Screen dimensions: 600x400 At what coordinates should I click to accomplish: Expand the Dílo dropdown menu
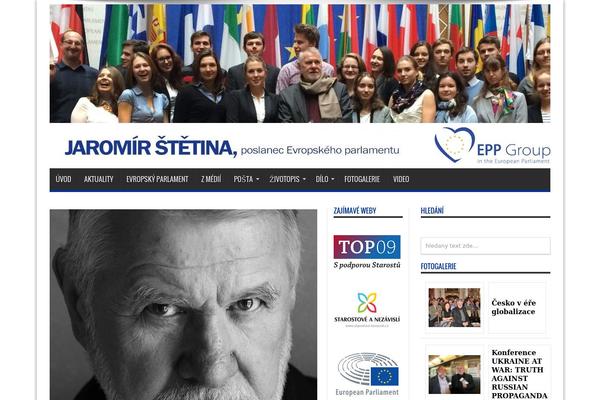(325, 179)
